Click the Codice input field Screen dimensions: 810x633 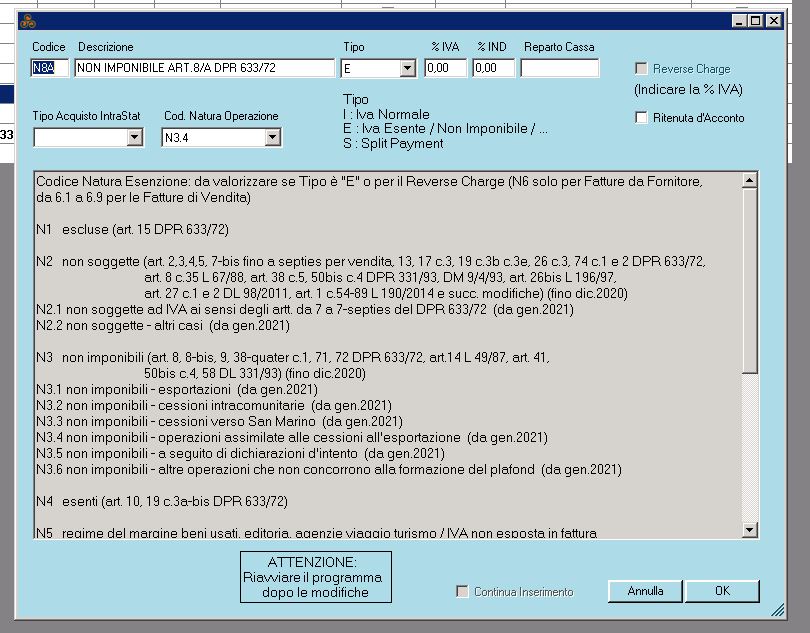click(x=50, y=69)
